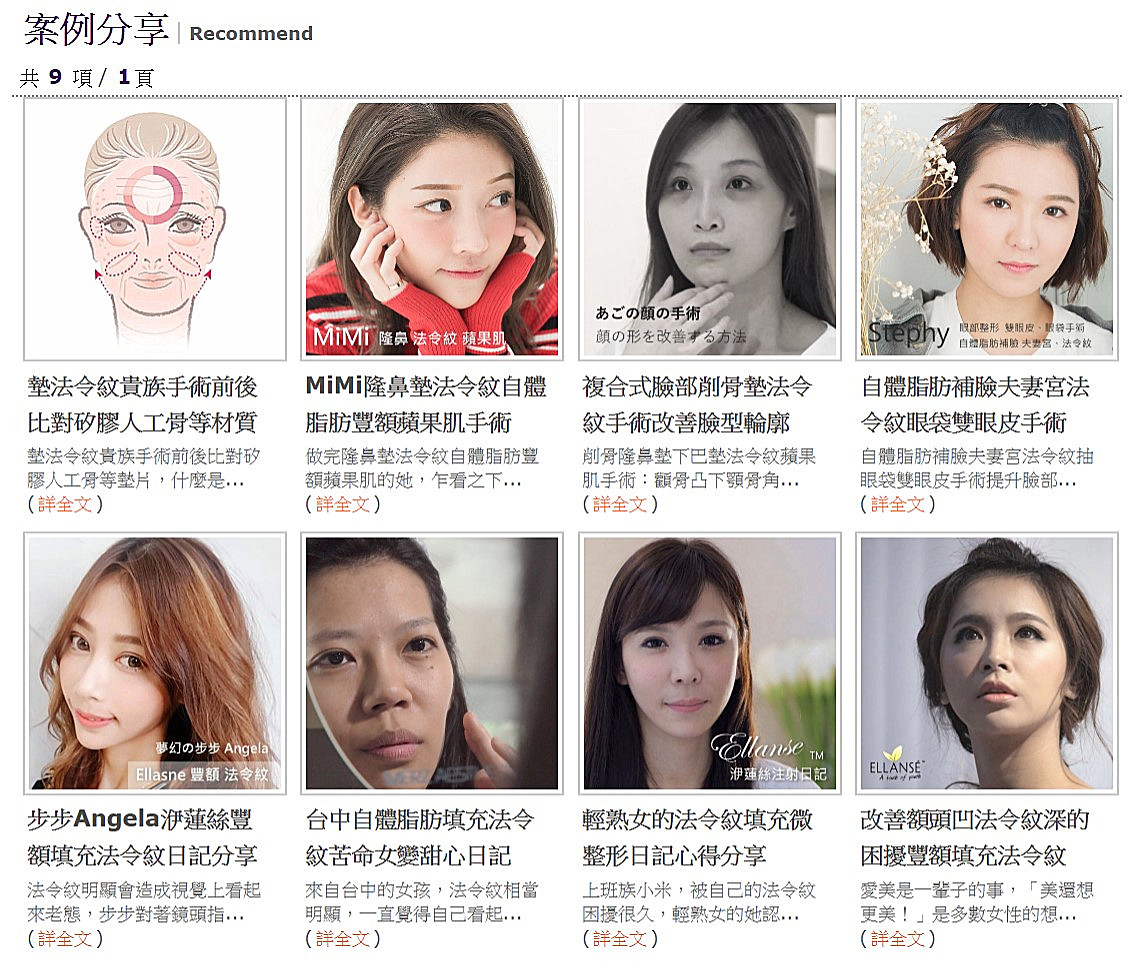This screenshot has width=1135, height=964.
Task: Click title MiMi隆鼻墊法令紋自體脂肪
Action: click(x=426, y=405)
